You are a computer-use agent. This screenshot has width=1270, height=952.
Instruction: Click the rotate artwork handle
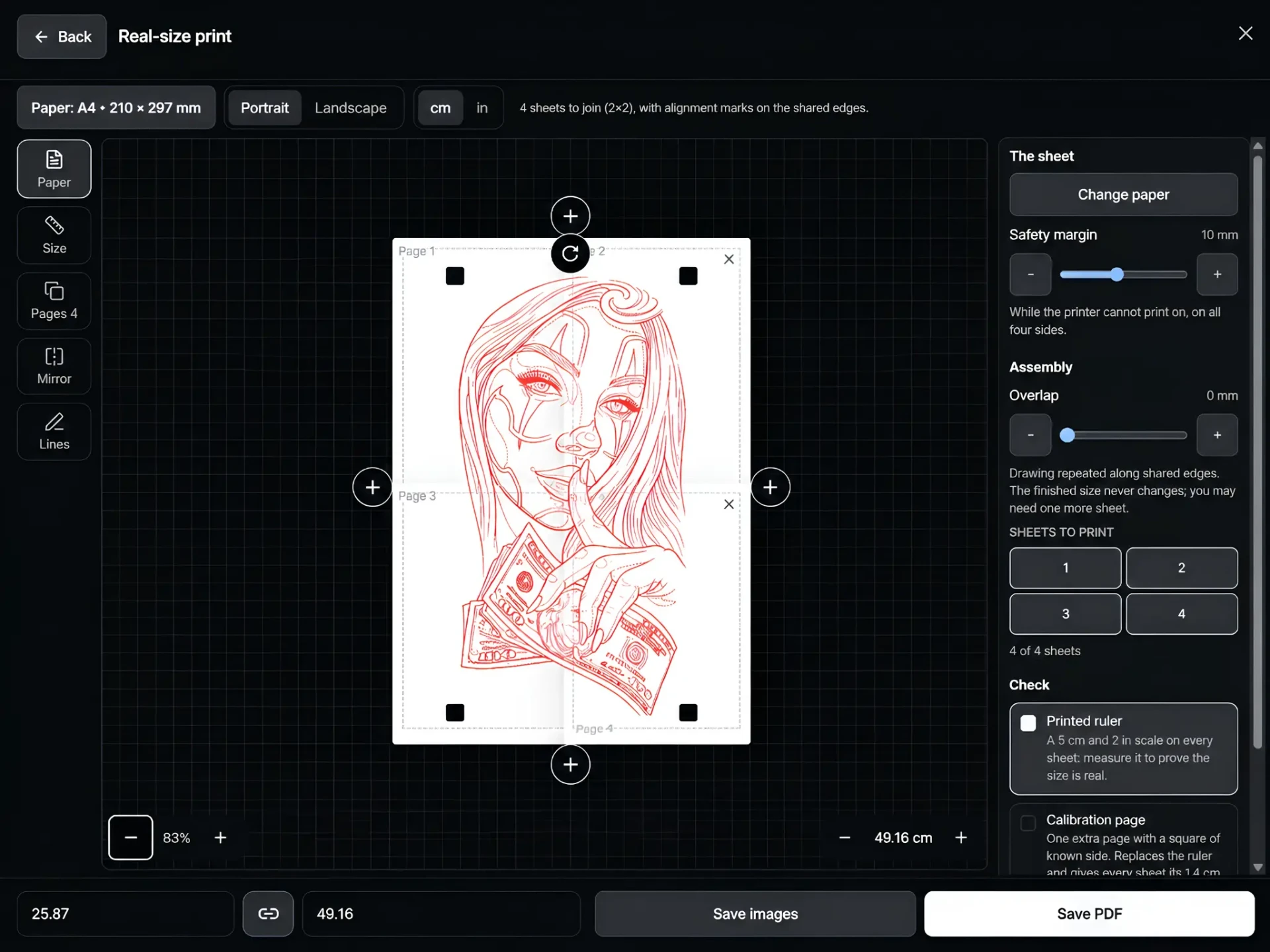(x=570, y=253)
